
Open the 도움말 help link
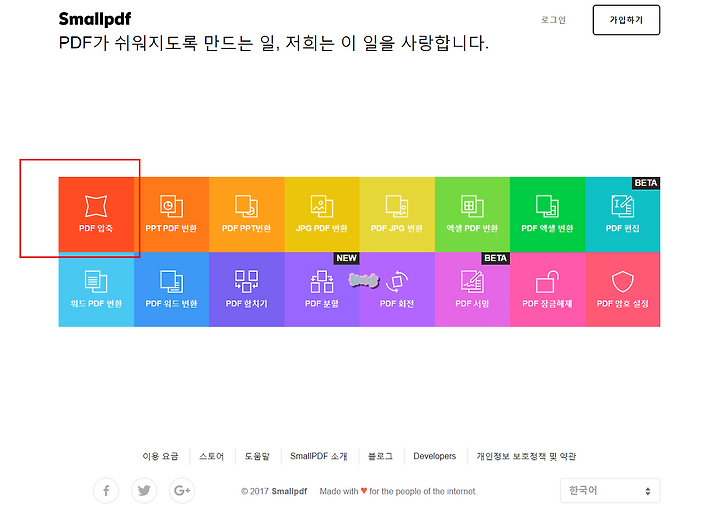(x=257, y=456)
